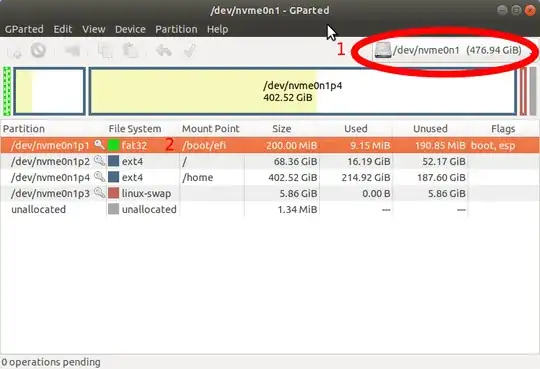Minimize the GParted window

pyautogui.click(x=502, y=10)
